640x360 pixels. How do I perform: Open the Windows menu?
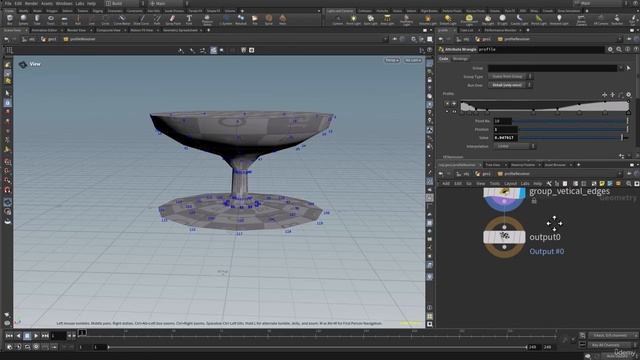(x=64, y=3)
